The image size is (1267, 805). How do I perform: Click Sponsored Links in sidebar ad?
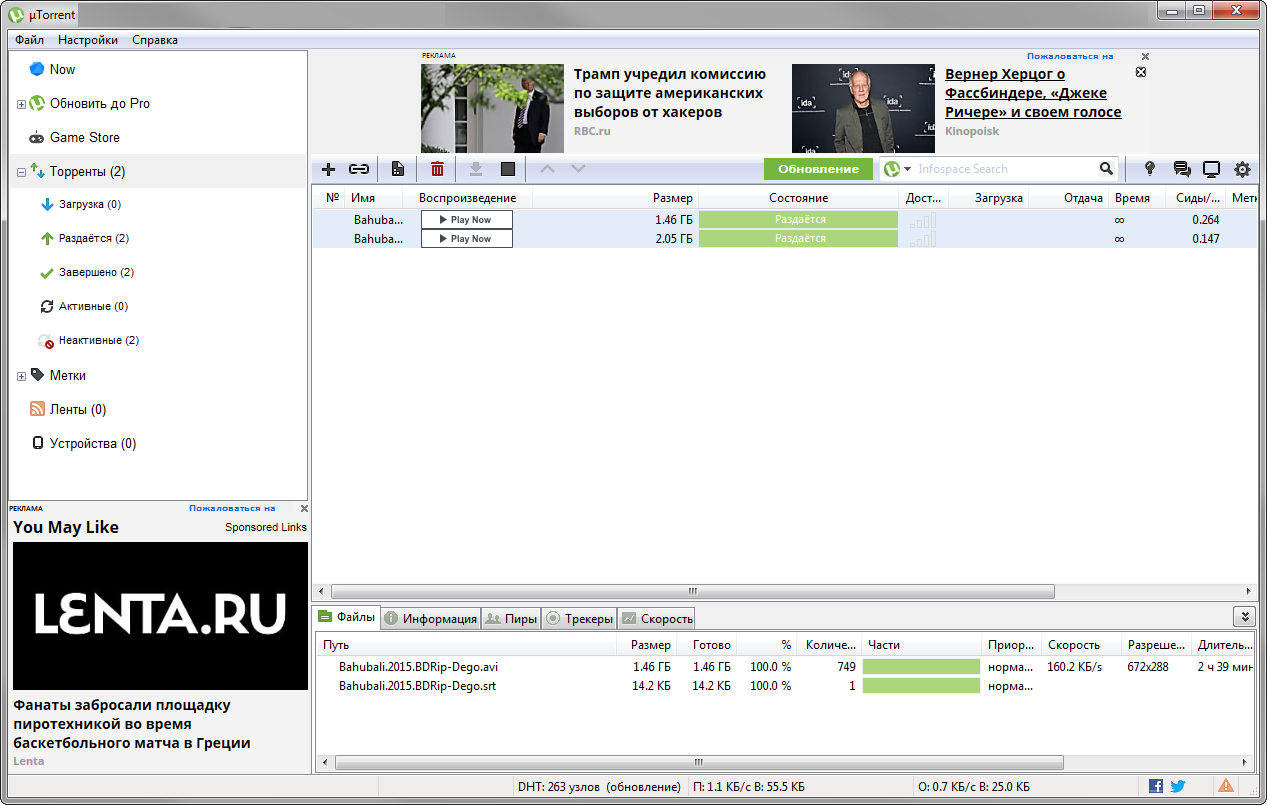click(266, 527)
